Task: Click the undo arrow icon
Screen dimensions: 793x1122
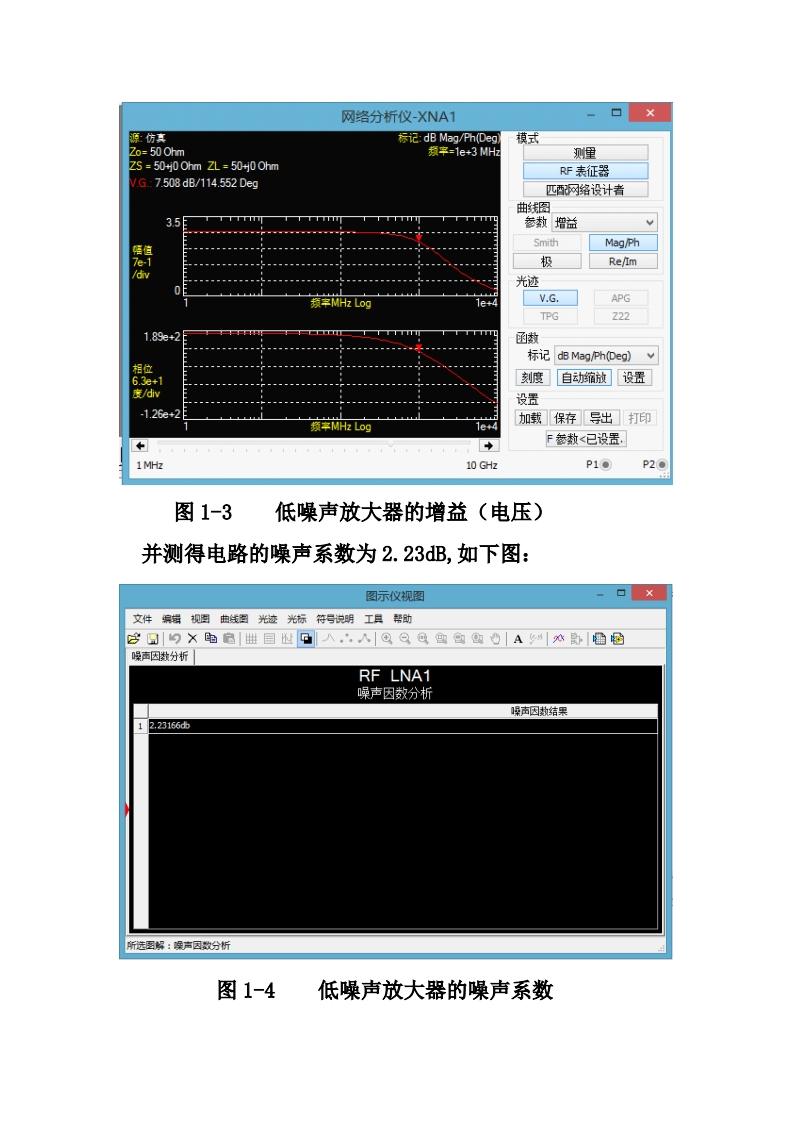Action: [175, 639]
